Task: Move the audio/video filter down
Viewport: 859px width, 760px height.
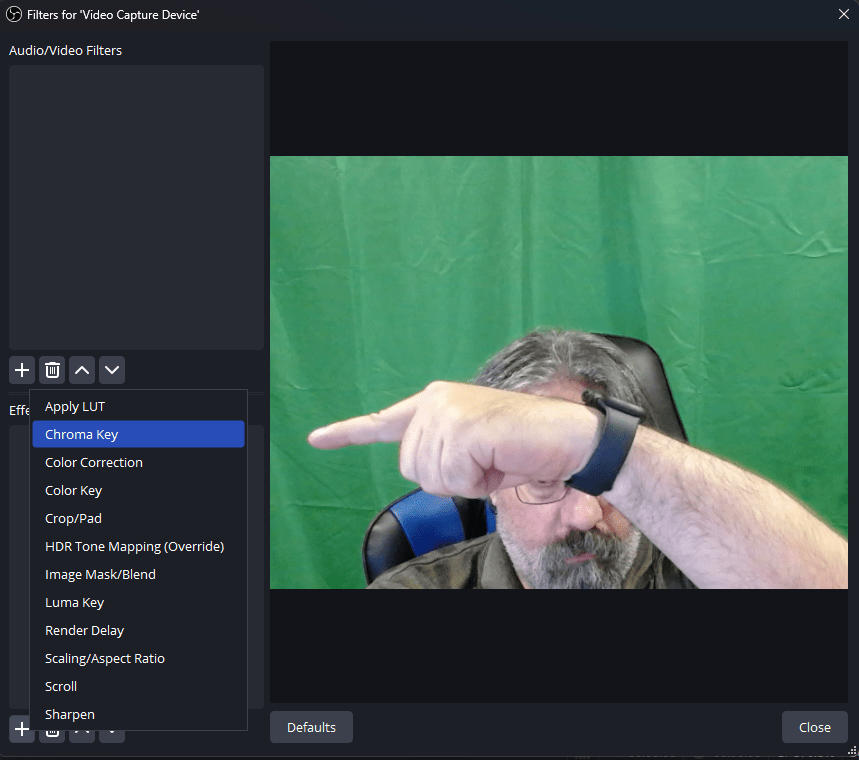Action: click(112, 370)
